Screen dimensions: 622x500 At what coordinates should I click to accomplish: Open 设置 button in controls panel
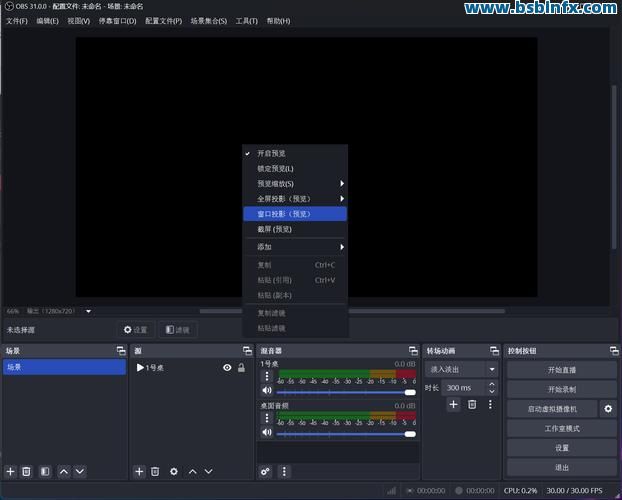562,448
